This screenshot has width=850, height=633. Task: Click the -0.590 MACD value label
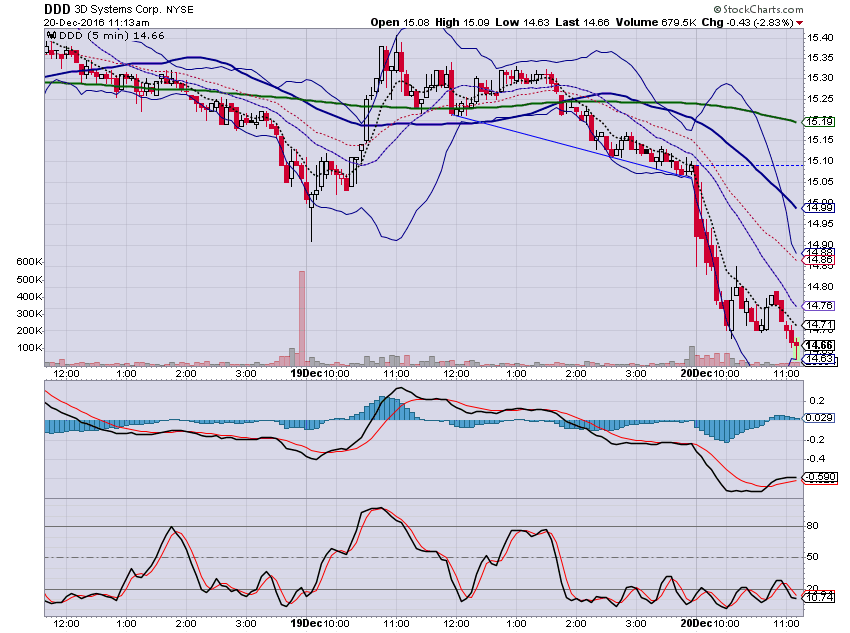[x=819, y=477]
